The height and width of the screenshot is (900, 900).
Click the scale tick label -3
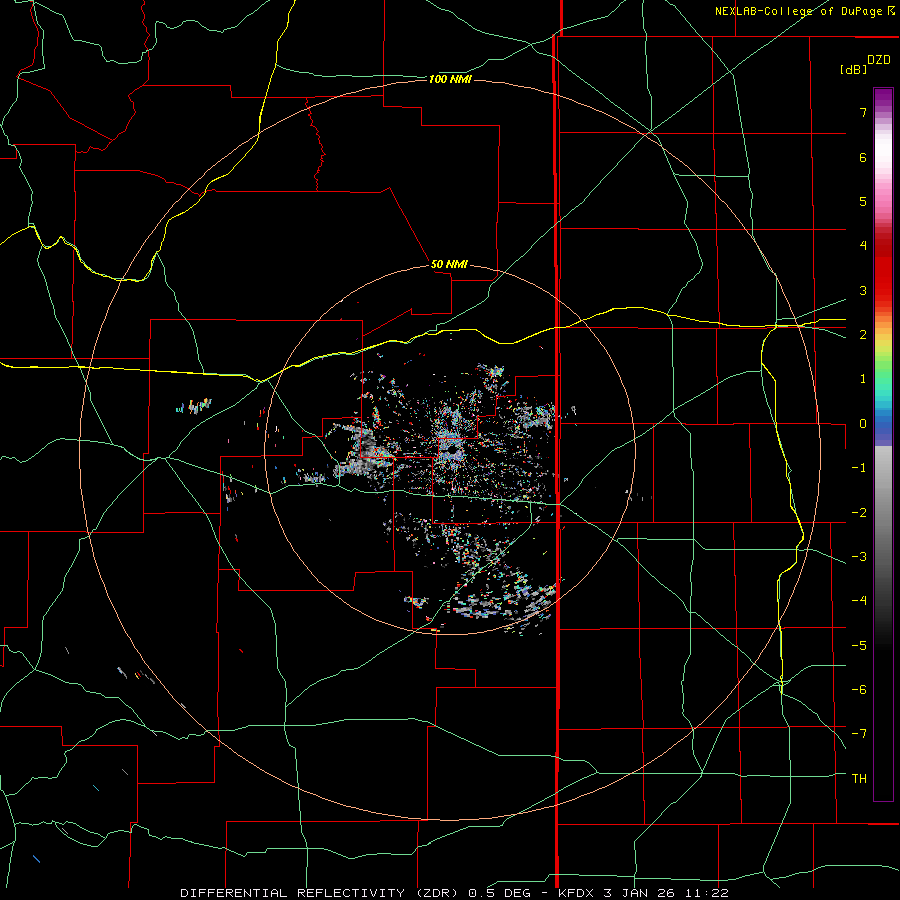[x=859, y=557]
